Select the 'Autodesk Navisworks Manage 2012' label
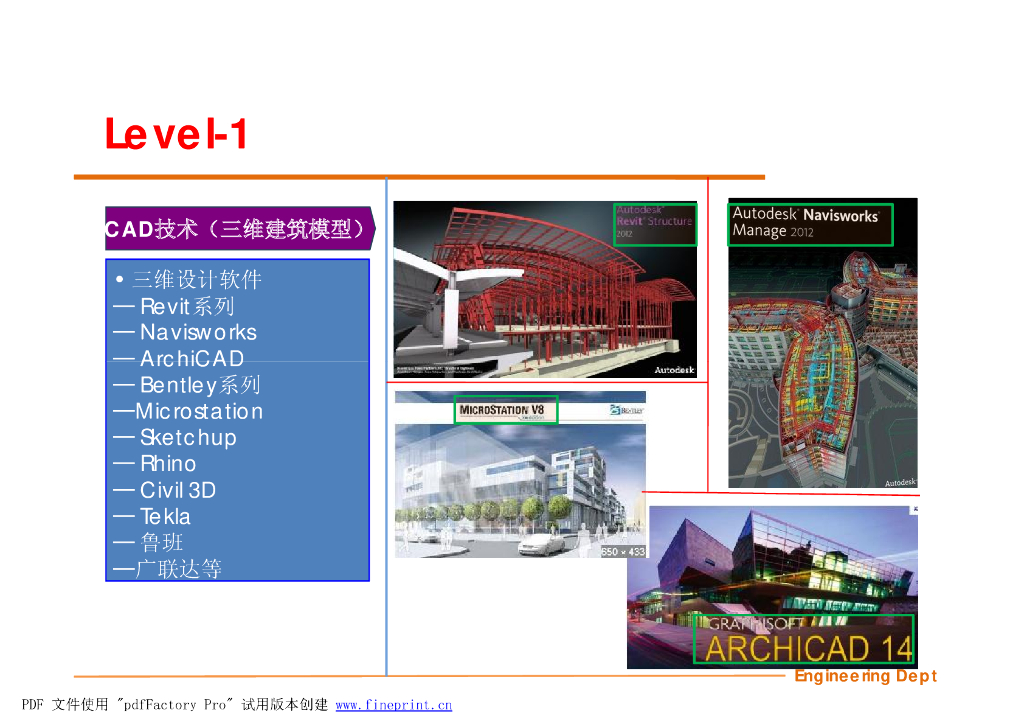 (810, 224)
